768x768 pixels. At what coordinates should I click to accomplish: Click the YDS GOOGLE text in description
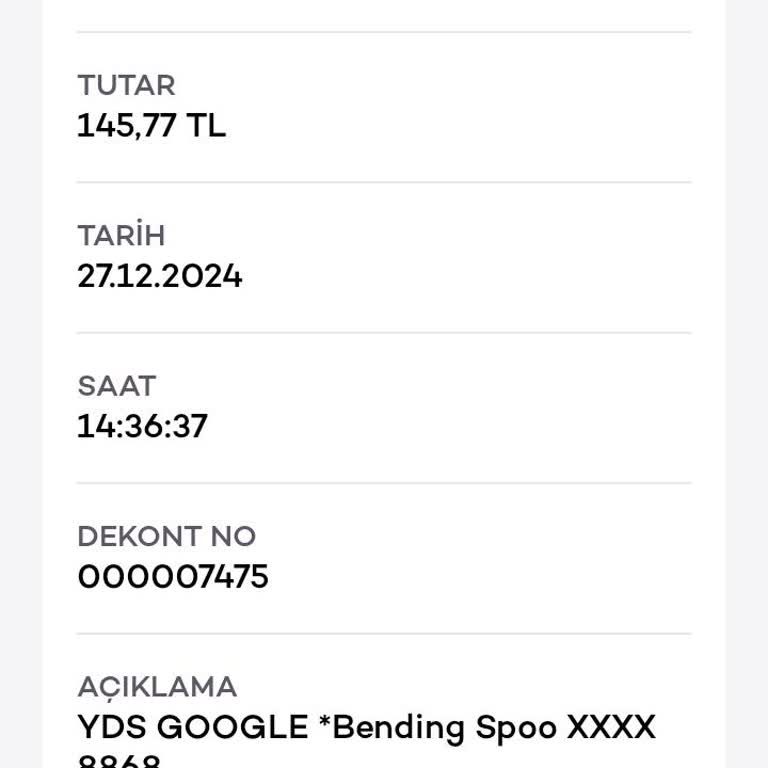(x=193, y=727)
